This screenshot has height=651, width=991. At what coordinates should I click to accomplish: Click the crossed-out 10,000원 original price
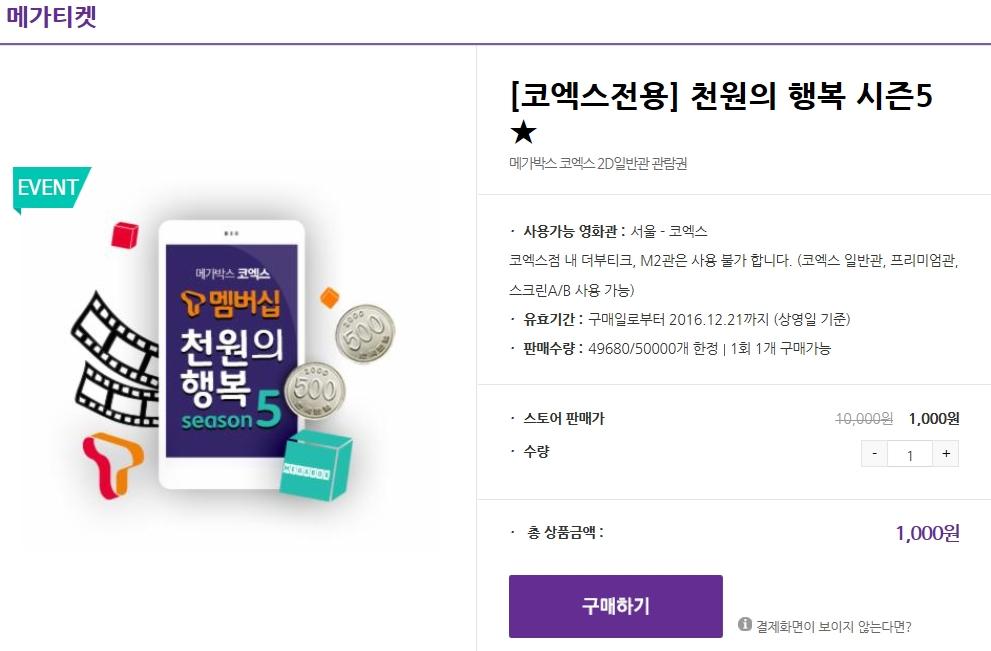pyautogui.click(x=864, y=418)
